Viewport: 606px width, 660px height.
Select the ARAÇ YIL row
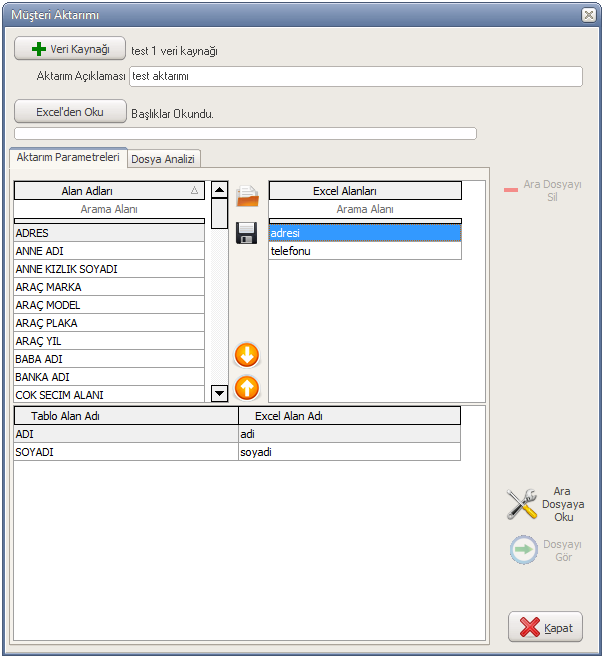tap(109, 341)
